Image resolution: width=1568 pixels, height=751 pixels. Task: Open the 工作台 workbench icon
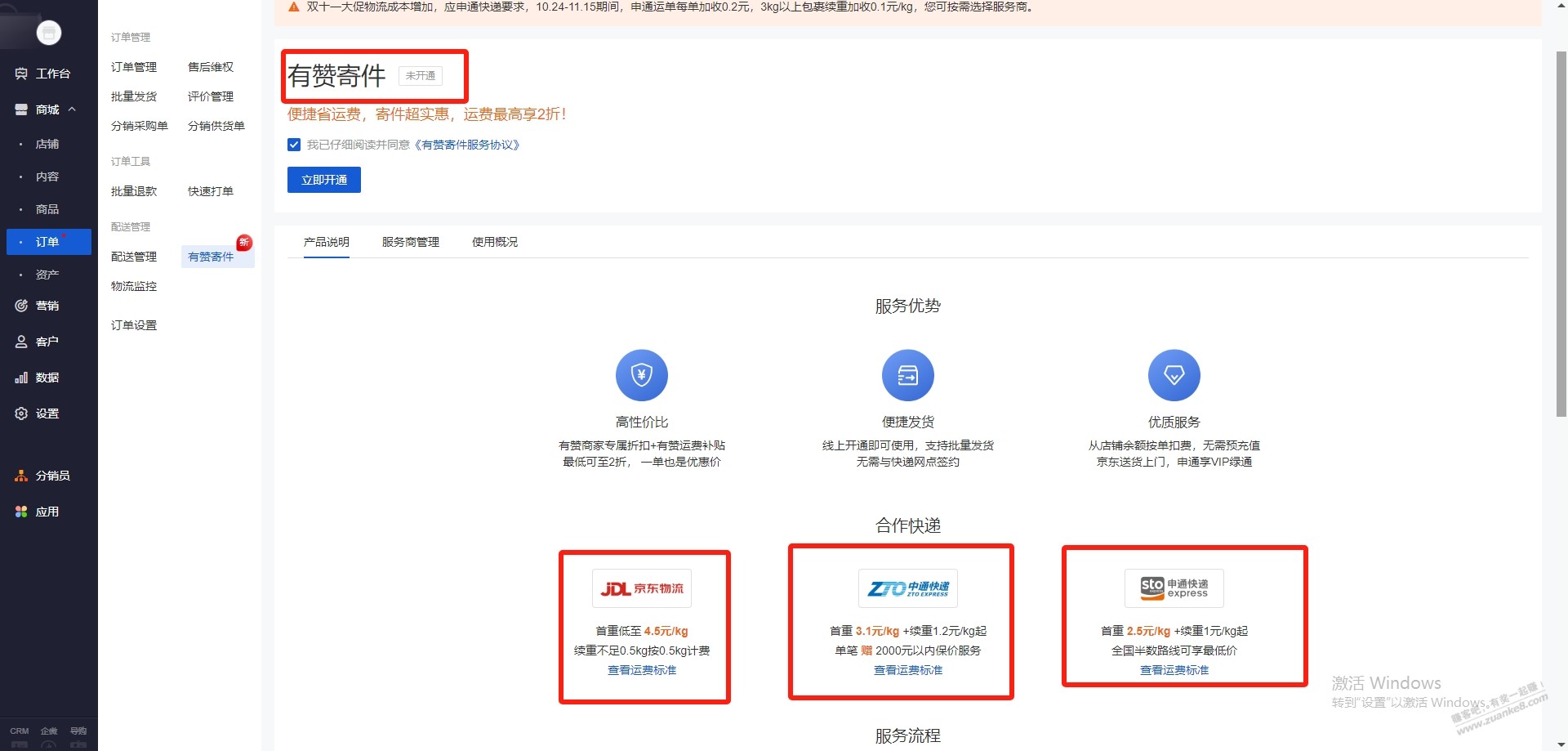point(21,74)
